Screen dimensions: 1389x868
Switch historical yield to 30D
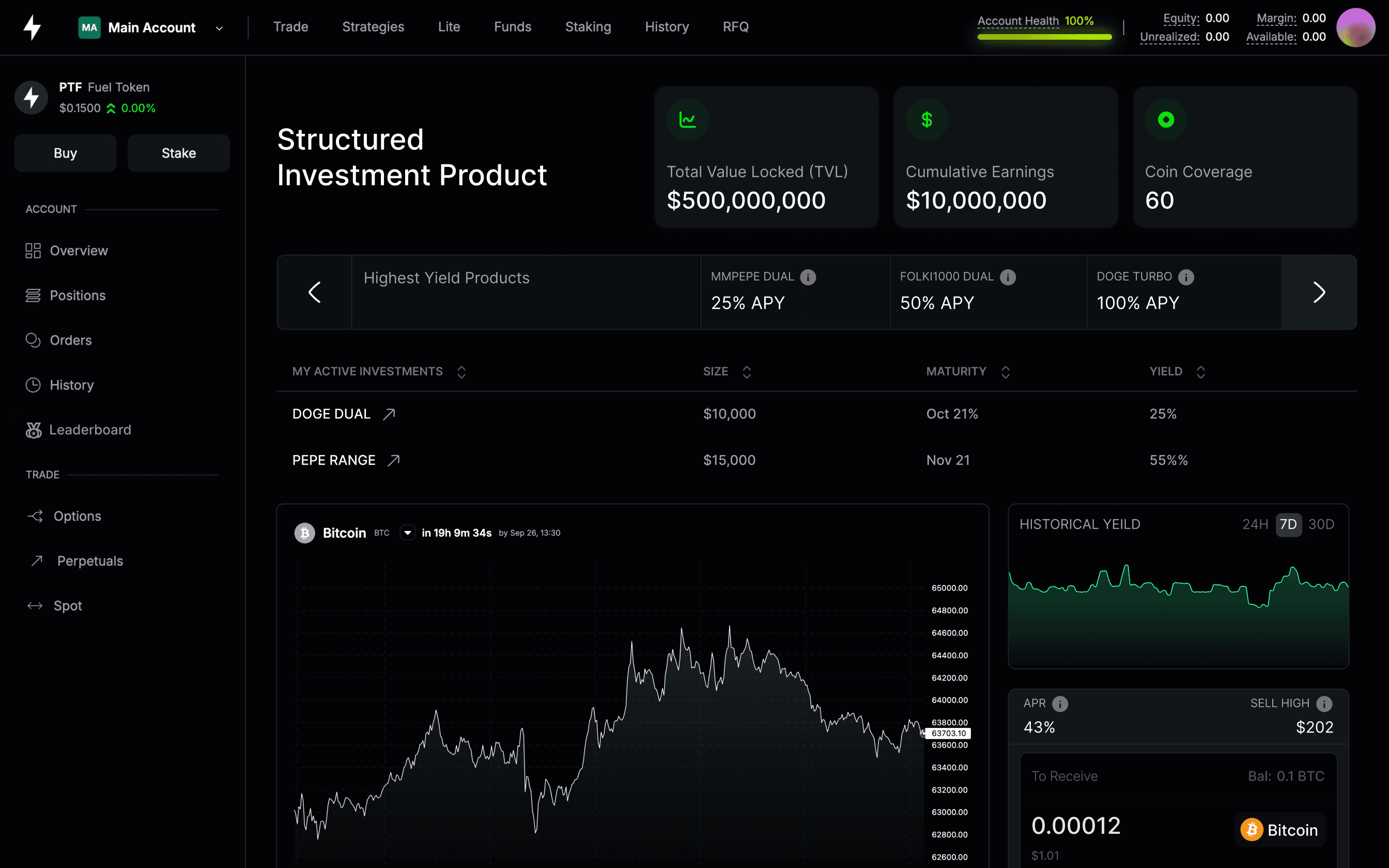[x=1321, y=524]
